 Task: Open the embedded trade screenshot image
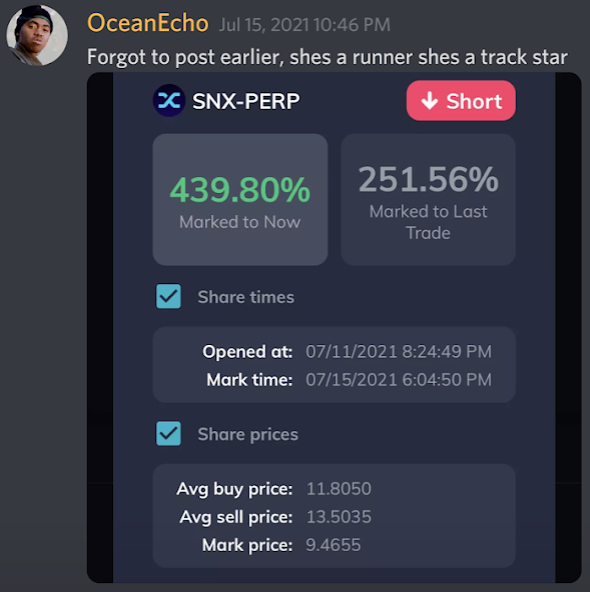coord(334,328)
